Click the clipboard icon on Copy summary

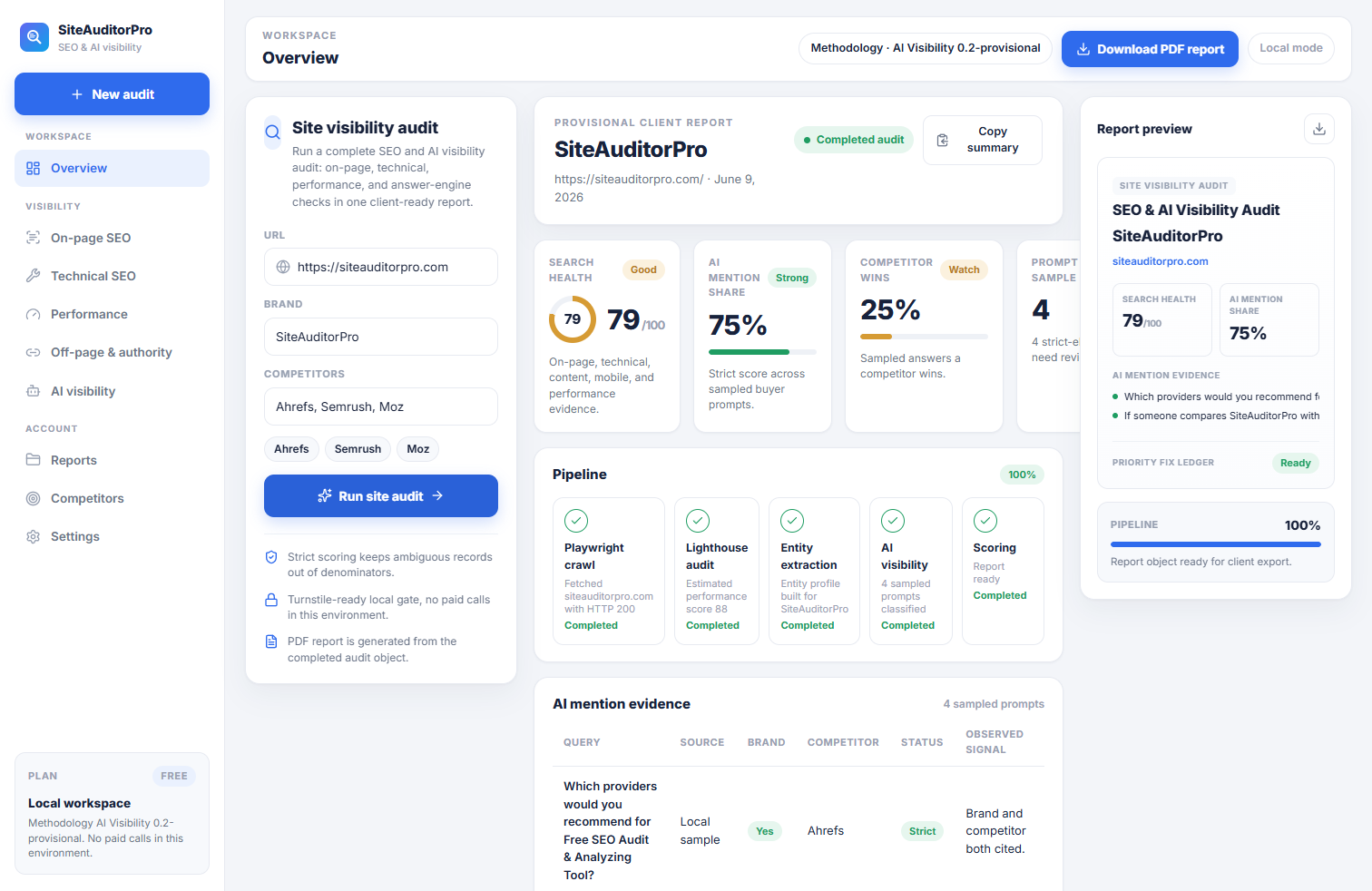coord(943,140)
